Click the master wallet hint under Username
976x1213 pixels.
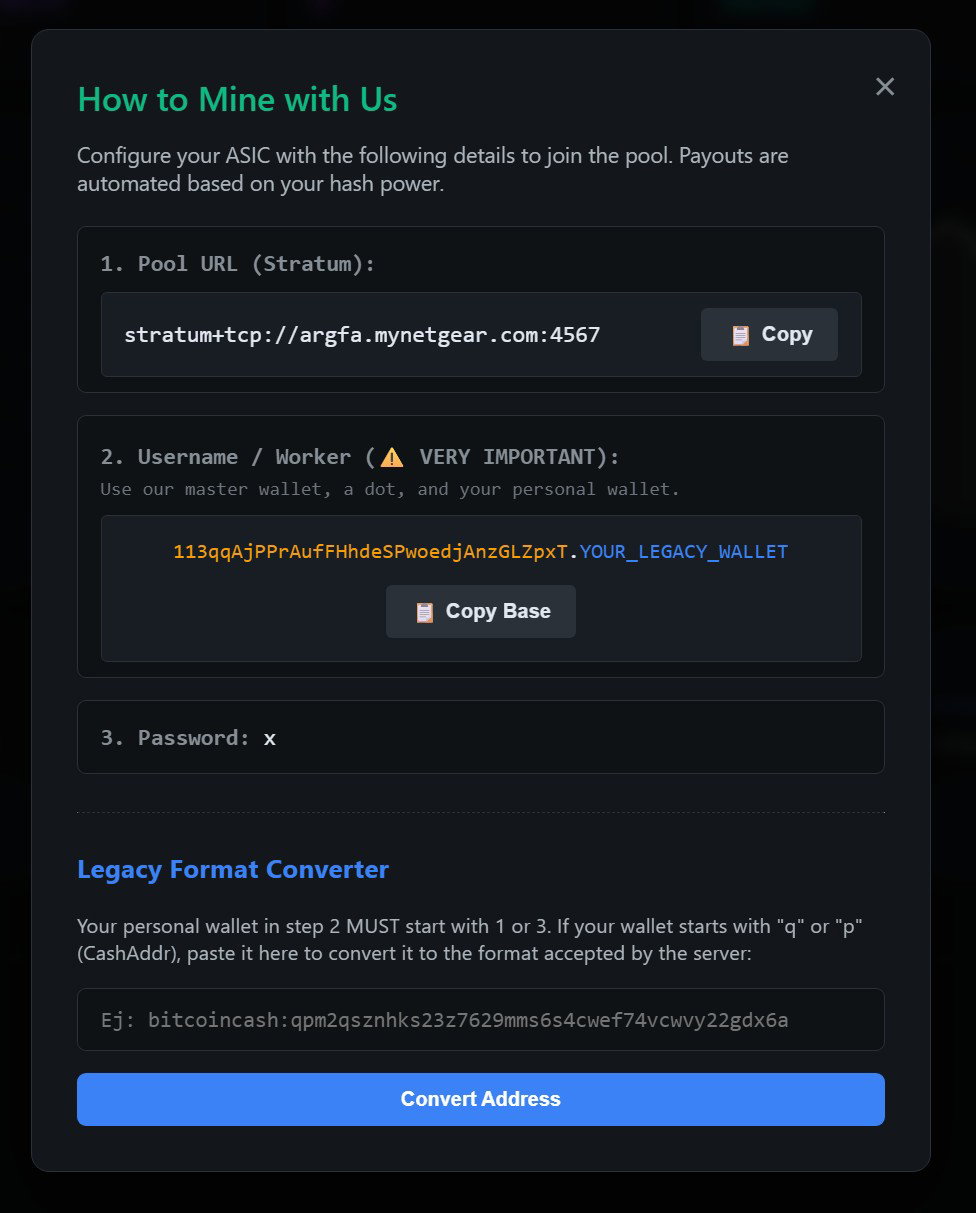click(390, 489)
